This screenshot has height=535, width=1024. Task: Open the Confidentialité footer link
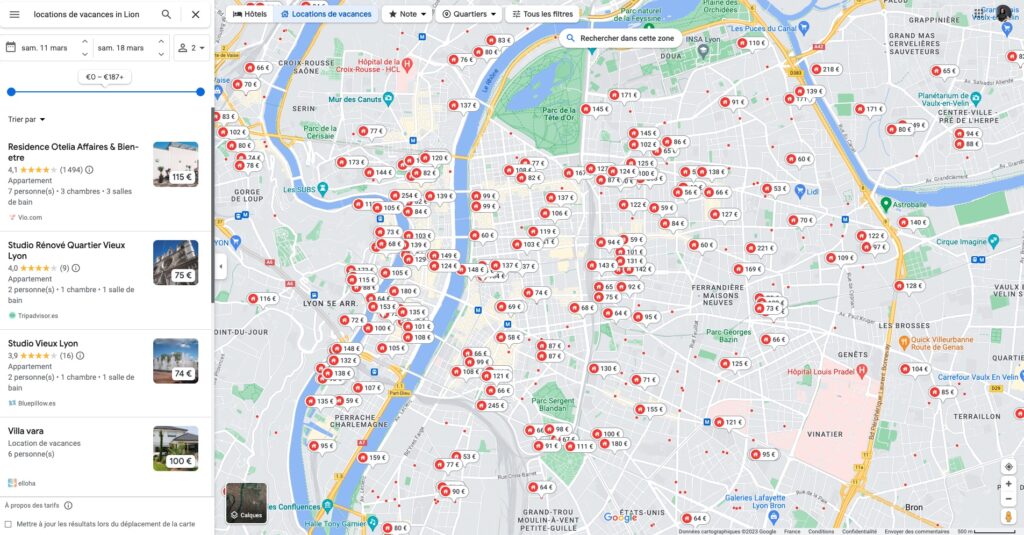[x=859, y=532]
